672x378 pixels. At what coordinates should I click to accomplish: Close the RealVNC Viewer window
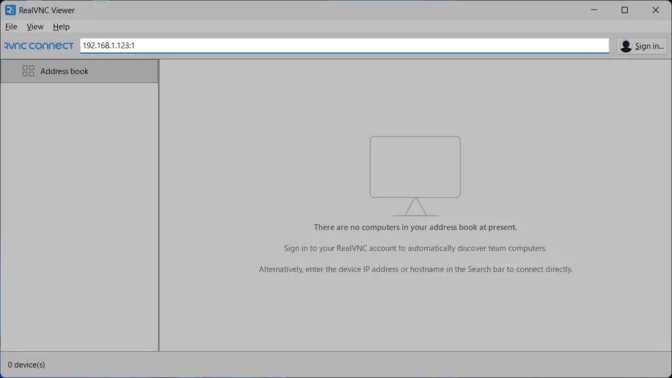point(656,10)
